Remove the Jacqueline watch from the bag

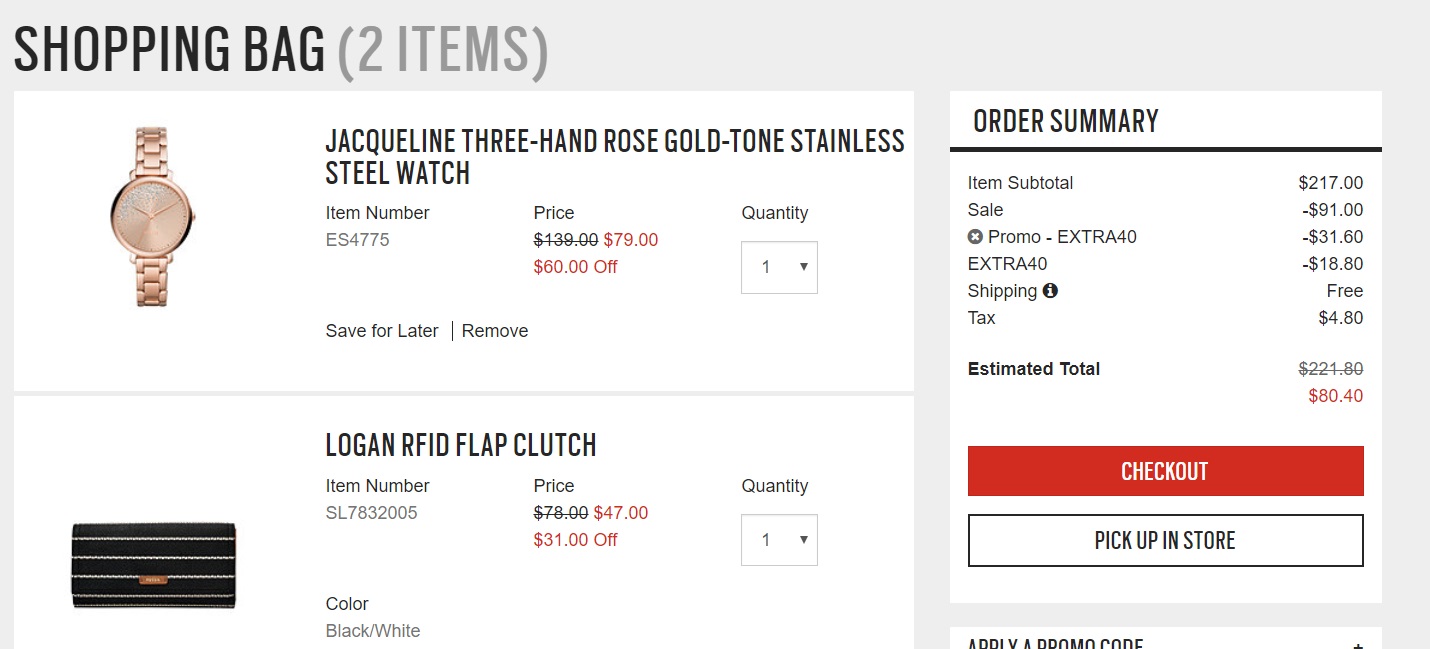pyautogui.click(x=495, y=331)
